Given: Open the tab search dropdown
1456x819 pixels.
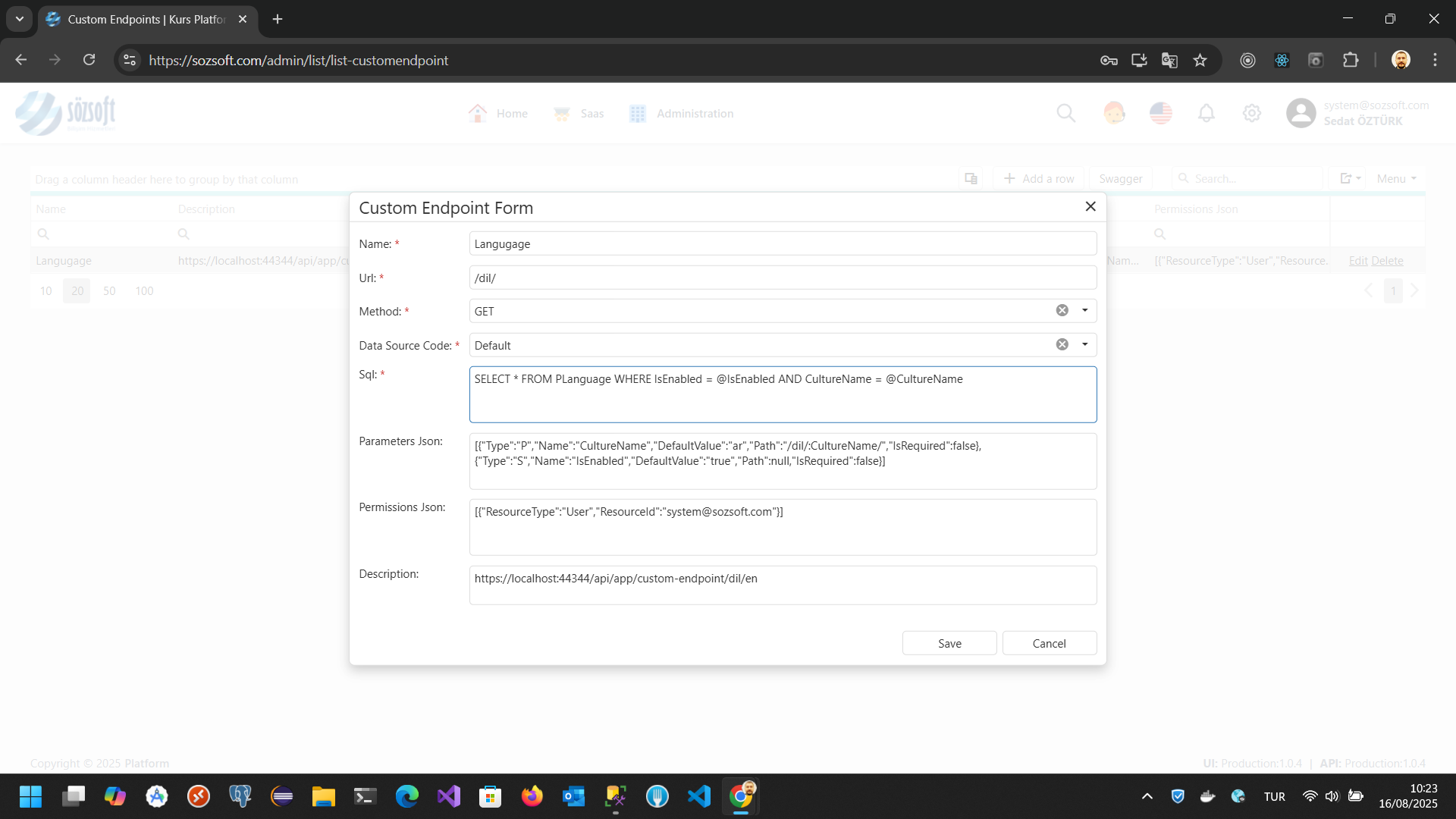Looking at the screenshot, I should pos(20,19).
